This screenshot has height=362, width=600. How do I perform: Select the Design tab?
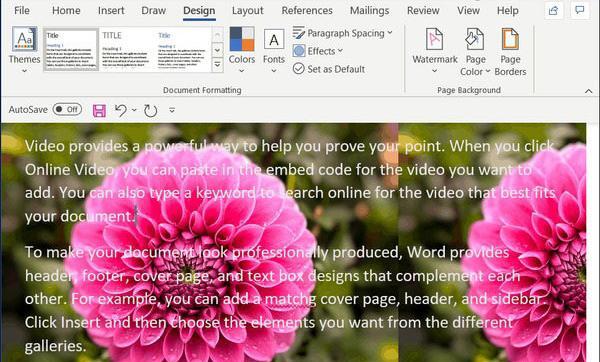pyautogui.click(x=199, y=11)
